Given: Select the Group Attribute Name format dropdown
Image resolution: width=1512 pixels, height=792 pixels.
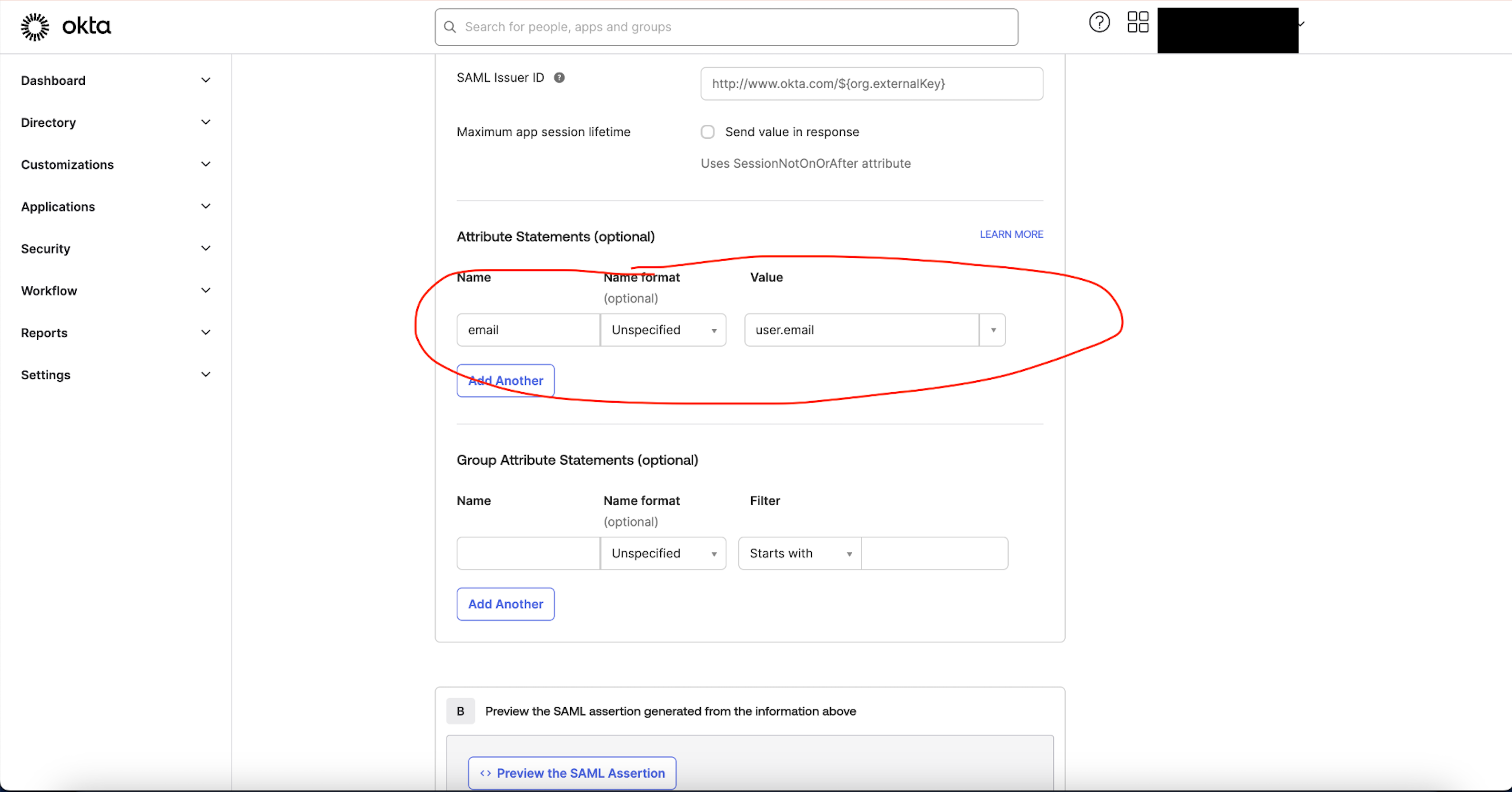Looking at the screenshot, I should [x=663, y=553].
